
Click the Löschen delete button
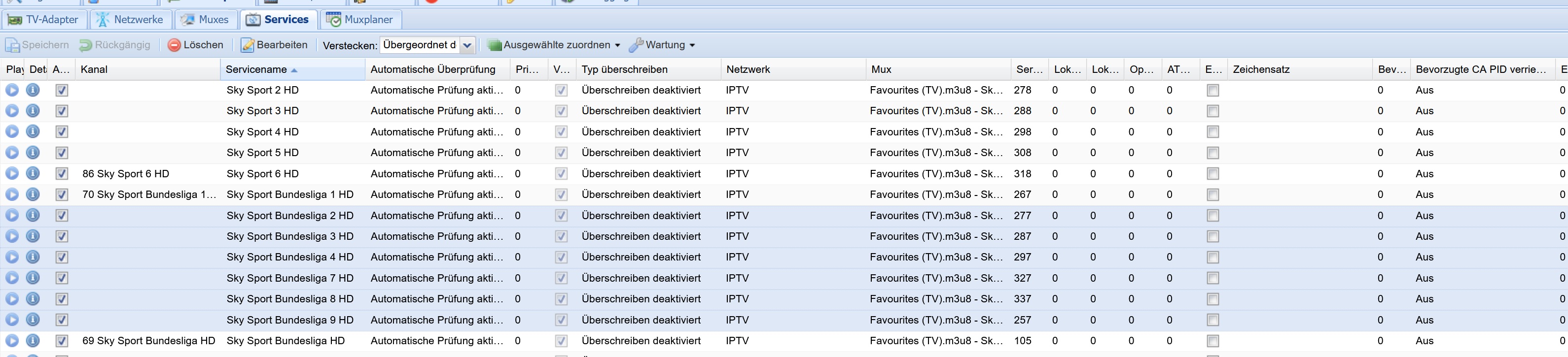pos(195,45)
